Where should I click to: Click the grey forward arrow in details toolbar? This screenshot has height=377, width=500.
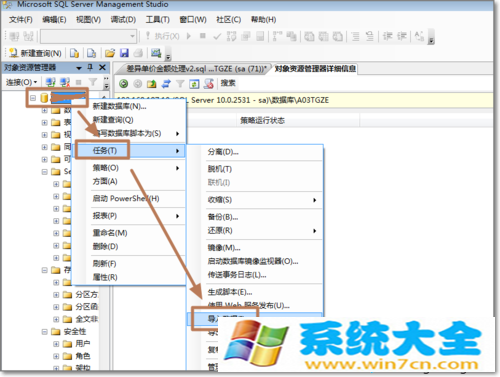(138, 84)
